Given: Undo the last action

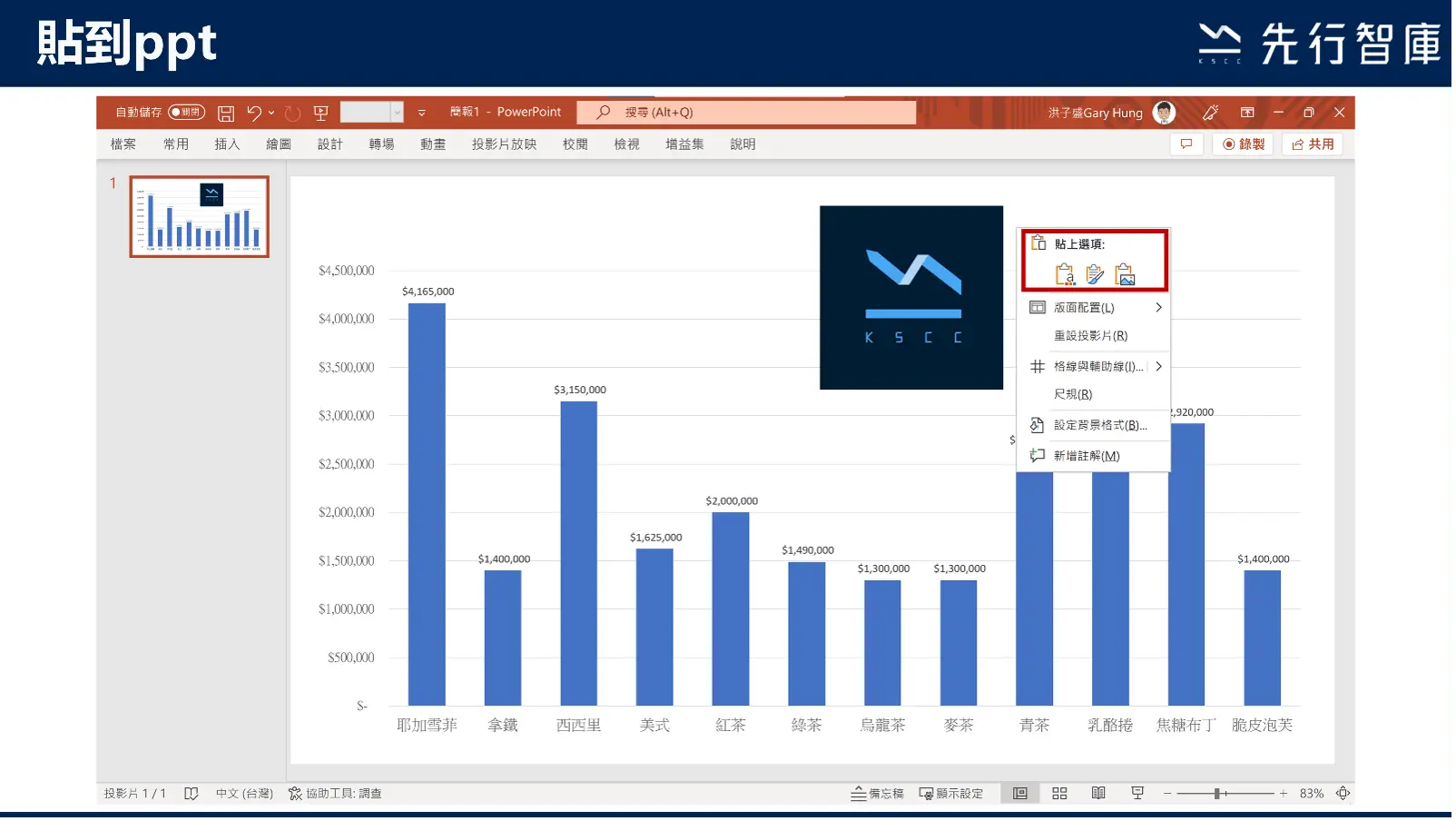Looking at the screenshot, I should [x=254, y=113].
